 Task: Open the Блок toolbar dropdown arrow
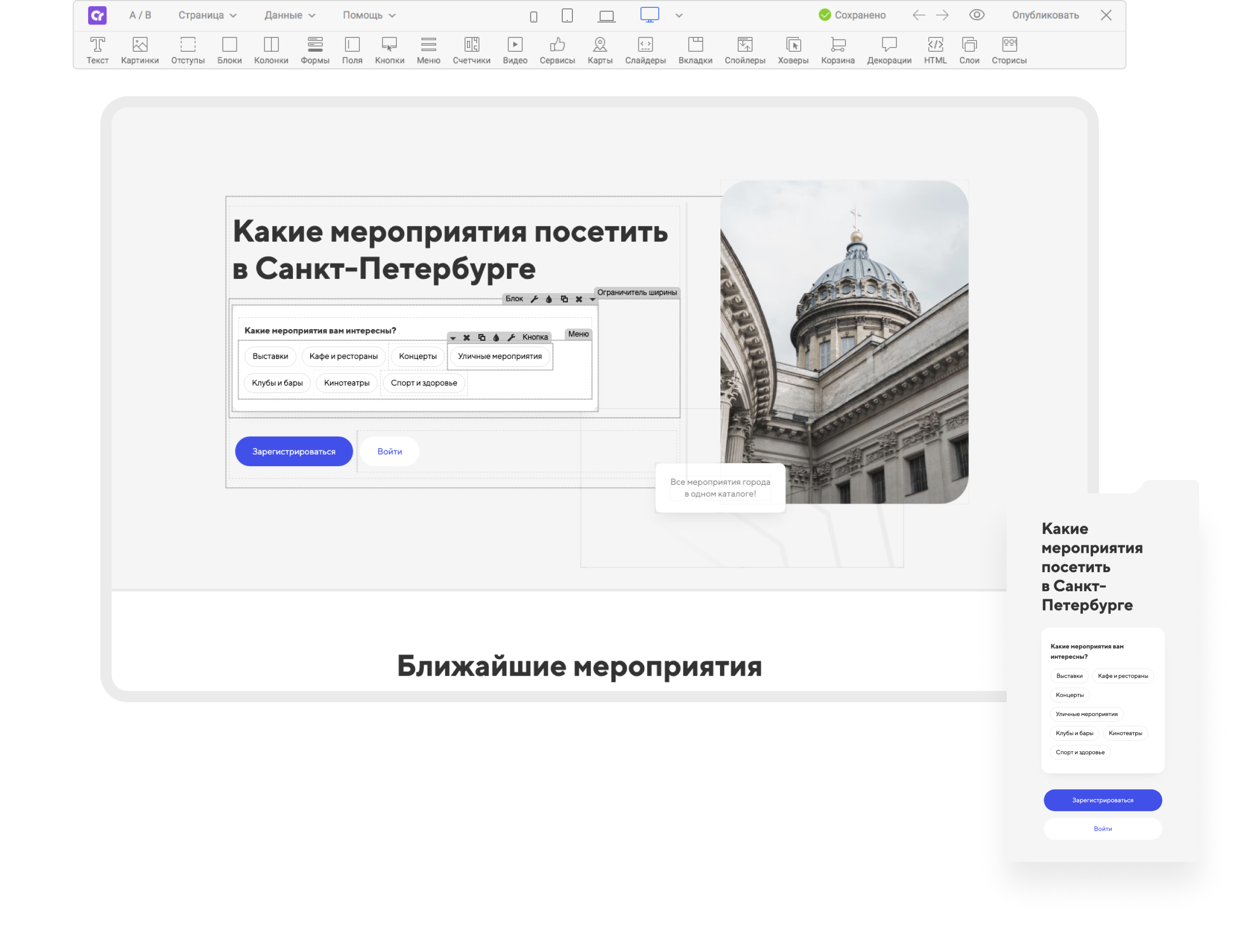(592, 299)
